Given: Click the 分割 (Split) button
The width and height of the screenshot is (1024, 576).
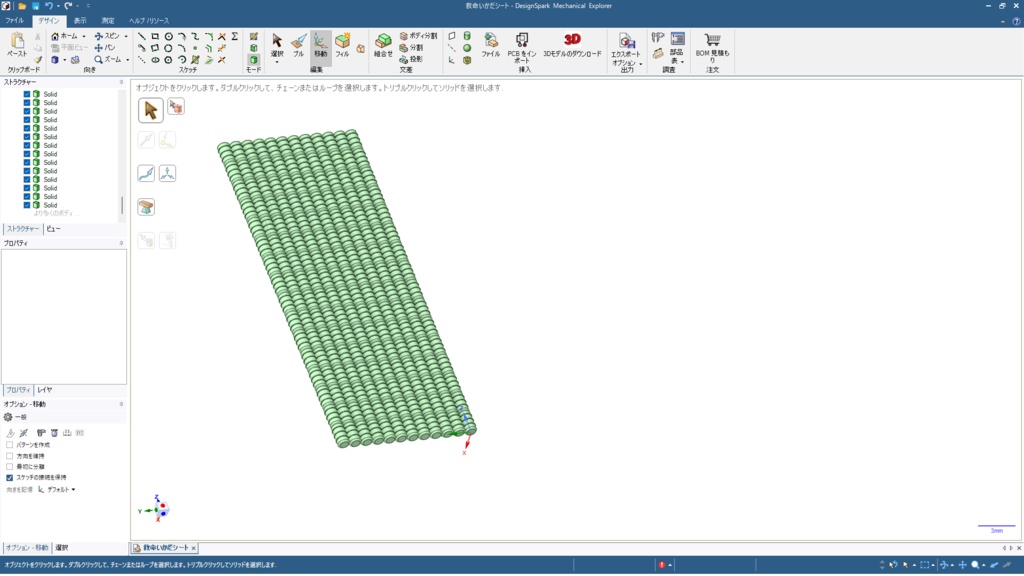Looking at the screenshot, I should (411, 48).
